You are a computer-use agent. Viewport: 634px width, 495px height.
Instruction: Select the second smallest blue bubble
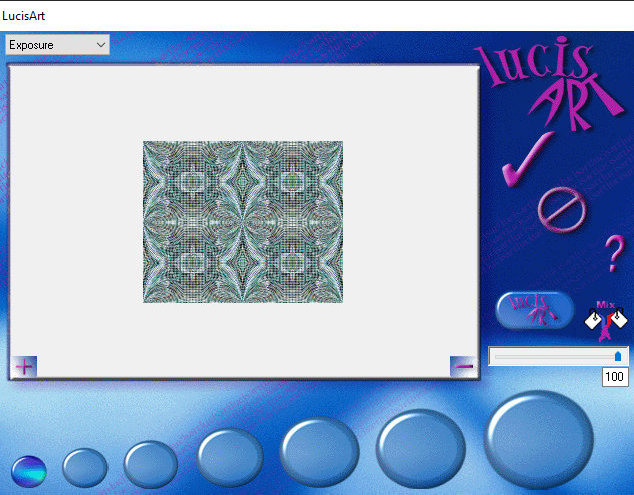click(85, 467)
